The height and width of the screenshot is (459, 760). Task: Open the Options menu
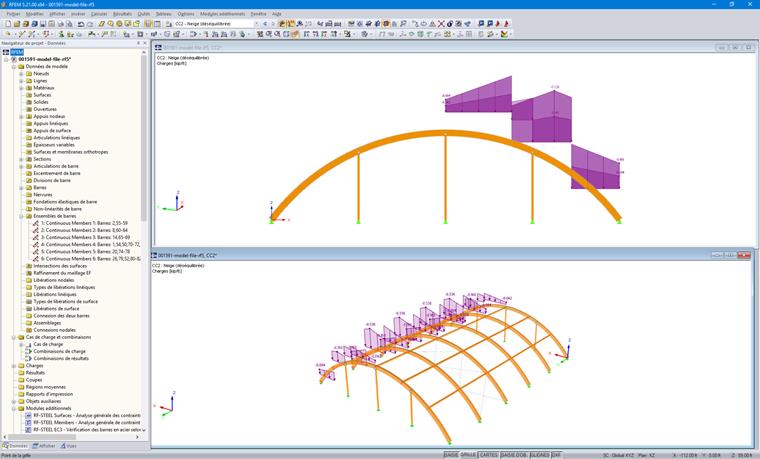pyautogui.click(x=186, y=14)
